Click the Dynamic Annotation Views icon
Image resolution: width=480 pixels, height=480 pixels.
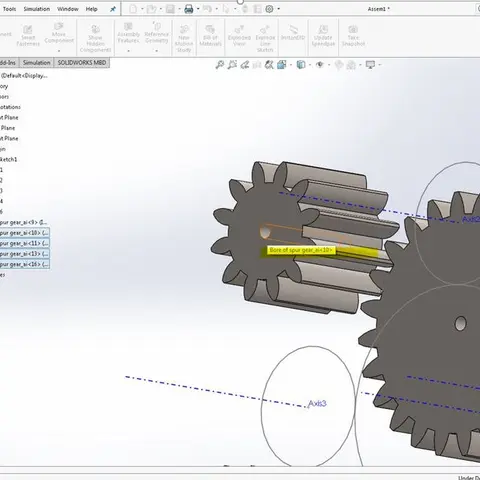point(269,65)
